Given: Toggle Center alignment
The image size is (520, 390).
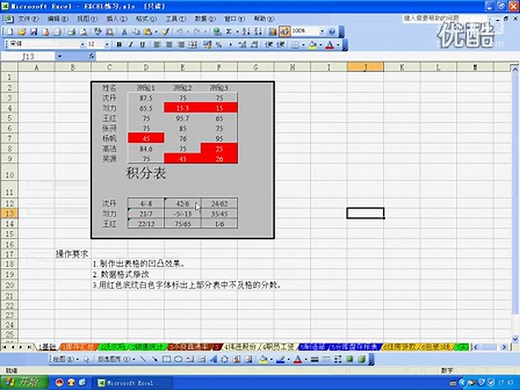Looking at the screenshot, I should (x=169, y=44).
